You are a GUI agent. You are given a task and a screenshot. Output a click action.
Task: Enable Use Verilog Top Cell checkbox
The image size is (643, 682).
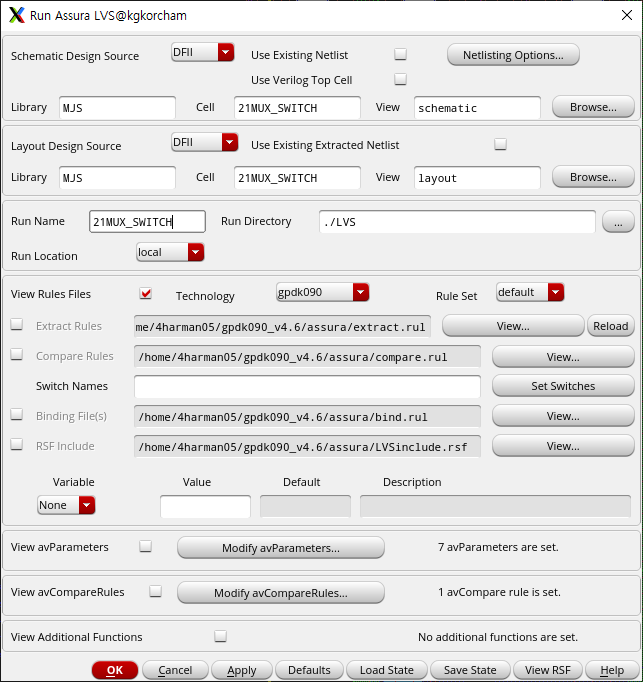click(400, 79)
